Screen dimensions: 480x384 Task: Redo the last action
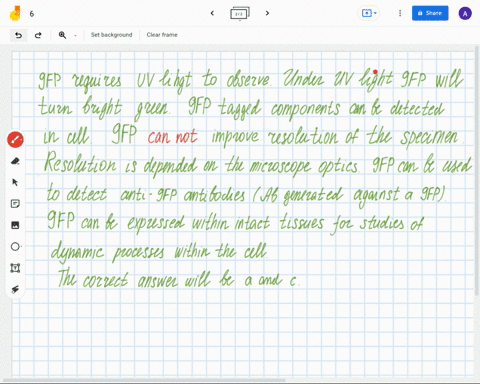[38, 35]
